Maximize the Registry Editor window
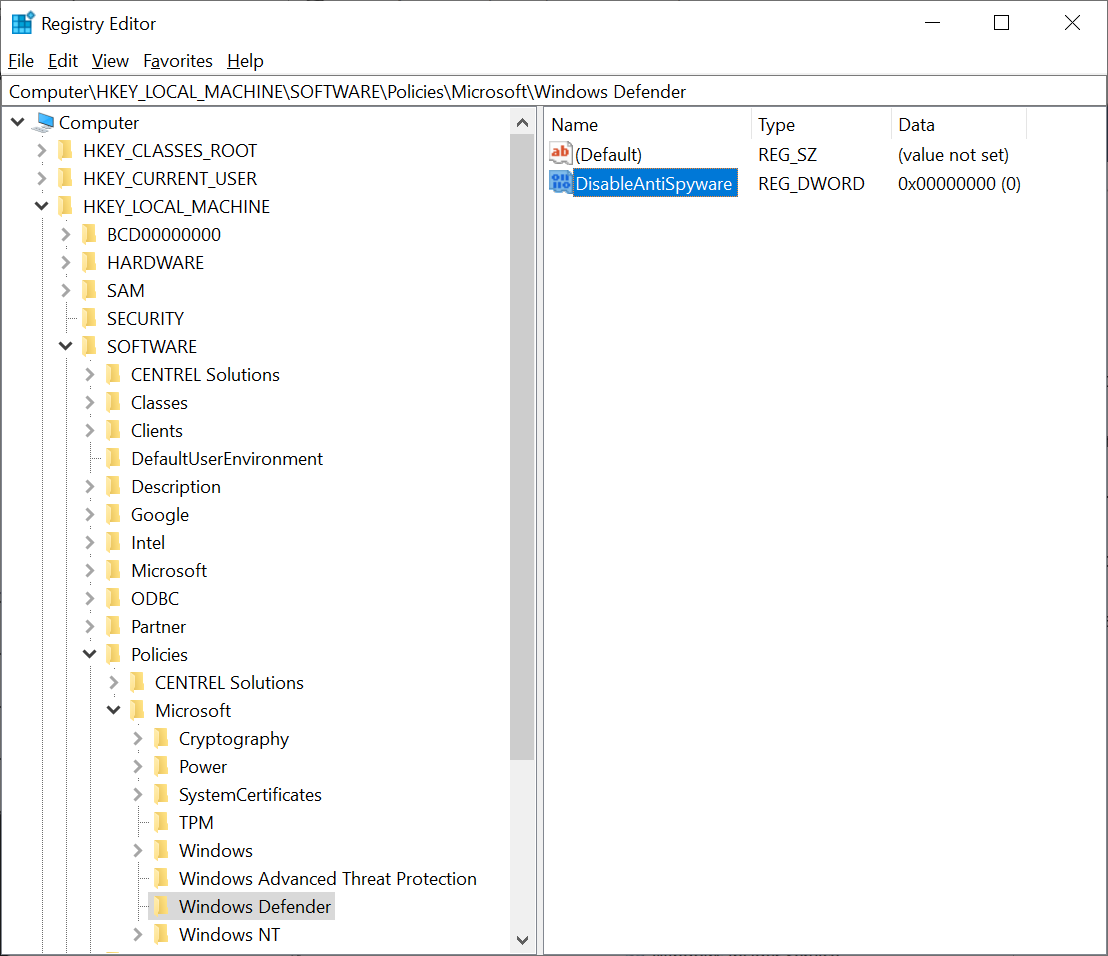1108x956 pixels. 1001,23
